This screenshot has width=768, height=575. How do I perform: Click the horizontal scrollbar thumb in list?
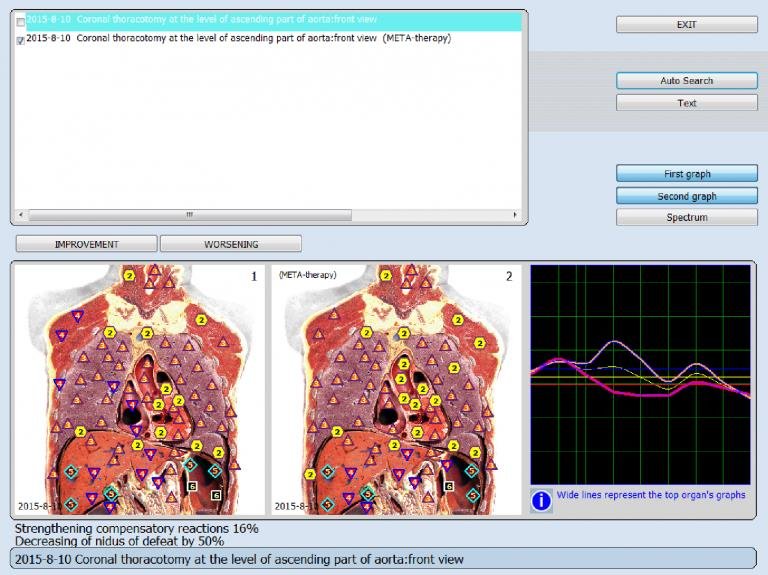pyautogui.click(x=188, y=215)
